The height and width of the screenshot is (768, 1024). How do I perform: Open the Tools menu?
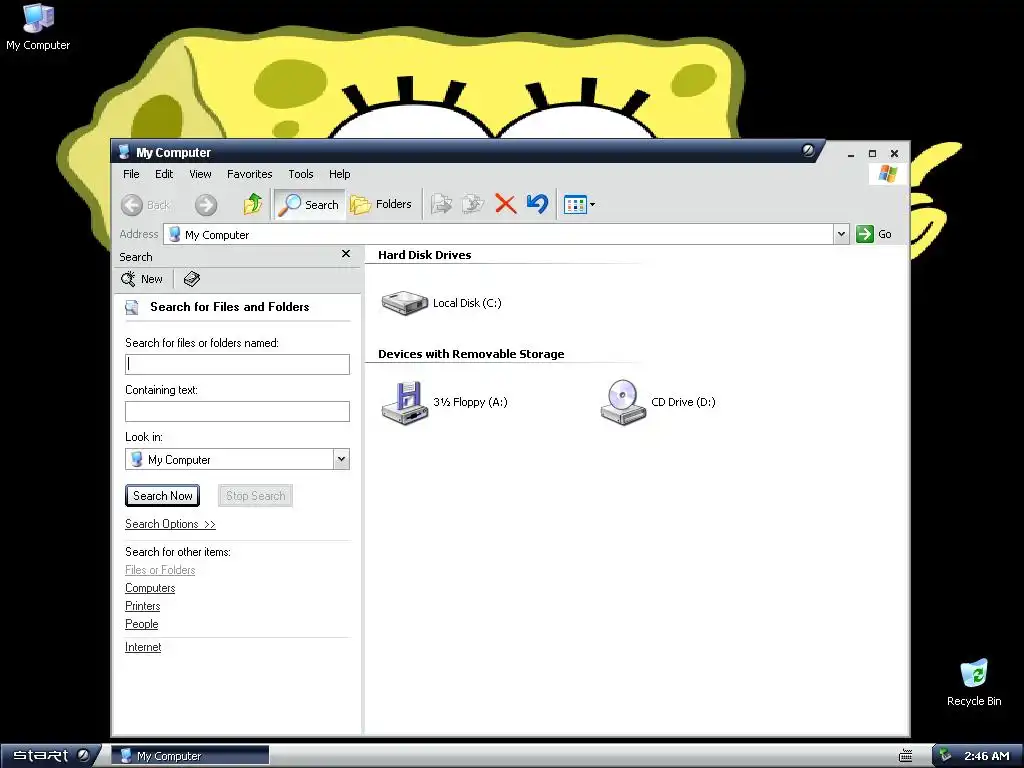point(301,174)
